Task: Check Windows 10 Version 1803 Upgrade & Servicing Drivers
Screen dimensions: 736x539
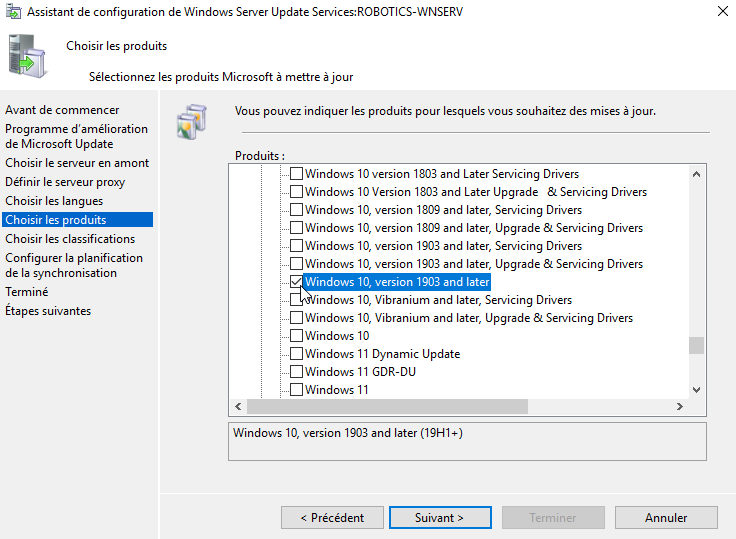Action: [x=296, y=192]
